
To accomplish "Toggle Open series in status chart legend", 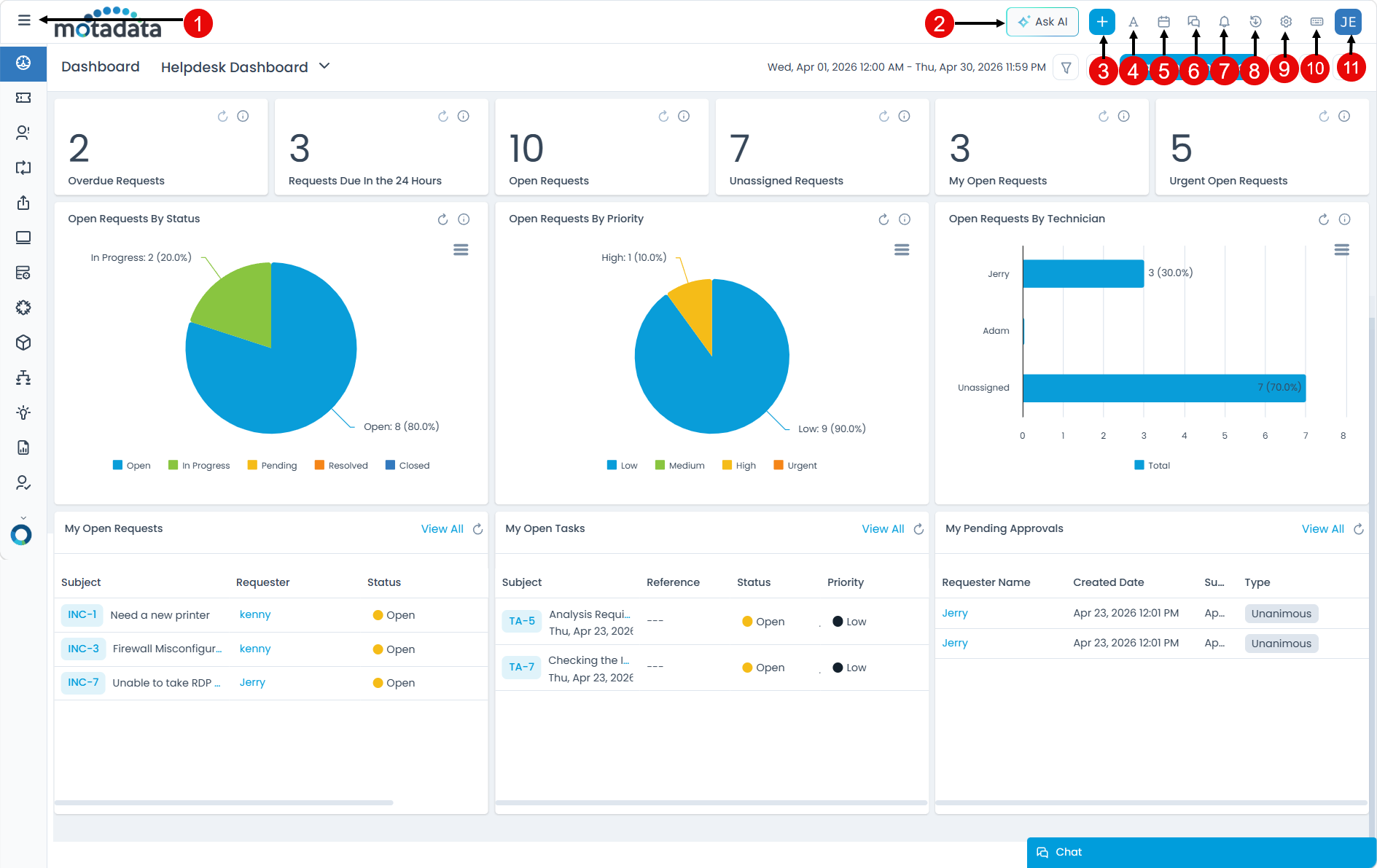I will tap(132, 466).
